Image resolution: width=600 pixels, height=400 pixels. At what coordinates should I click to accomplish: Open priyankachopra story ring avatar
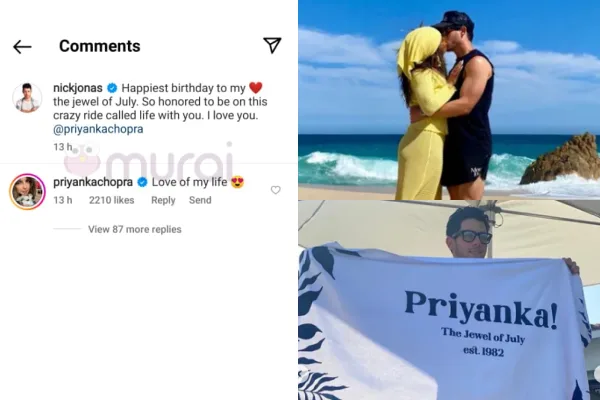point(28,191)
